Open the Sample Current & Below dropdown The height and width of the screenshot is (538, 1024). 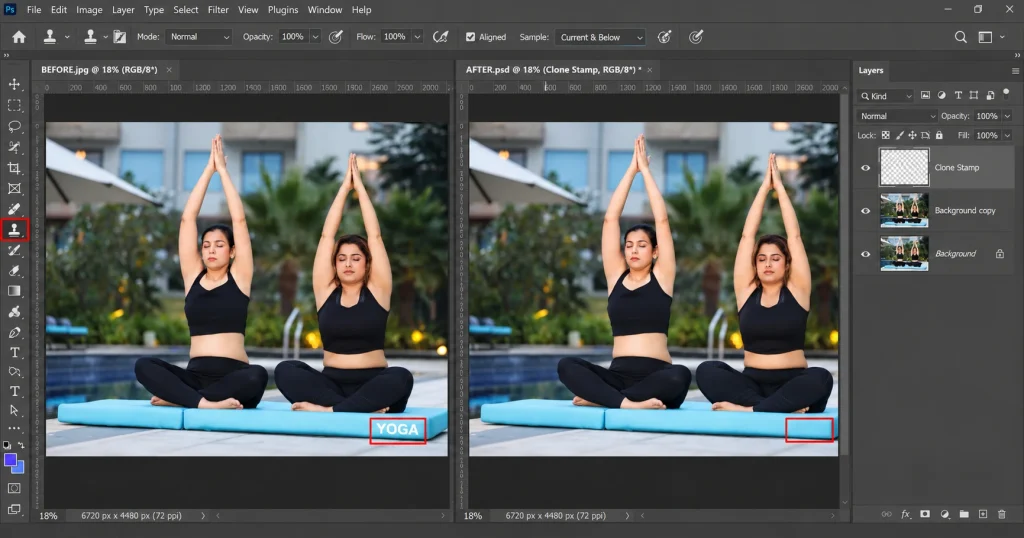[600, 37]
